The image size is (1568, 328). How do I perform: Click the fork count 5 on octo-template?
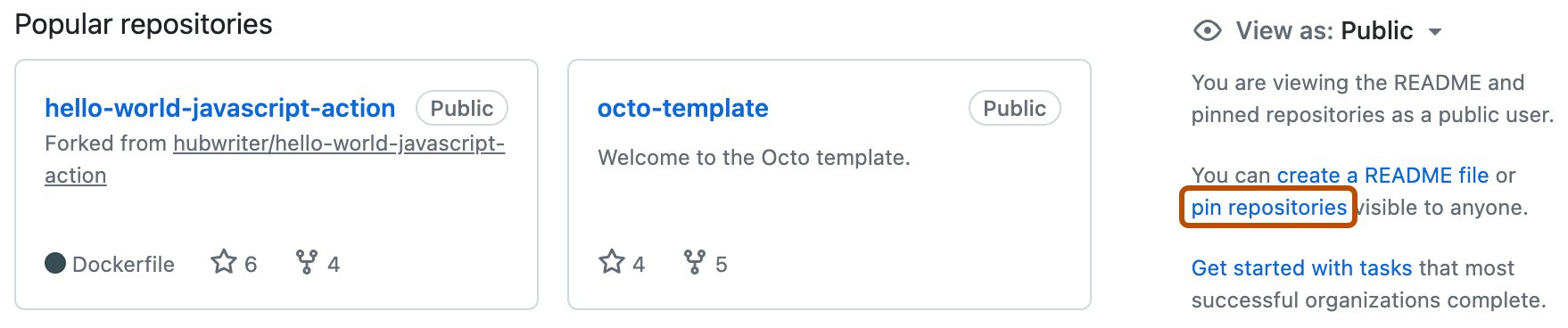point(722,265)
